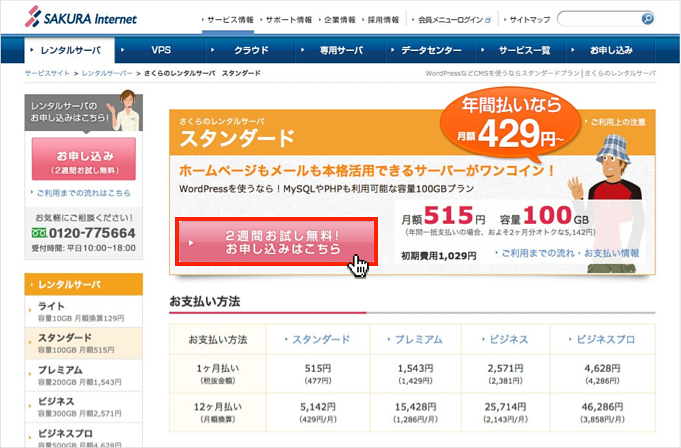Image resolution: width=681 pixels, height=448 pixels.
Task: Click the スタンダード banner title
Action: [237, 138]
